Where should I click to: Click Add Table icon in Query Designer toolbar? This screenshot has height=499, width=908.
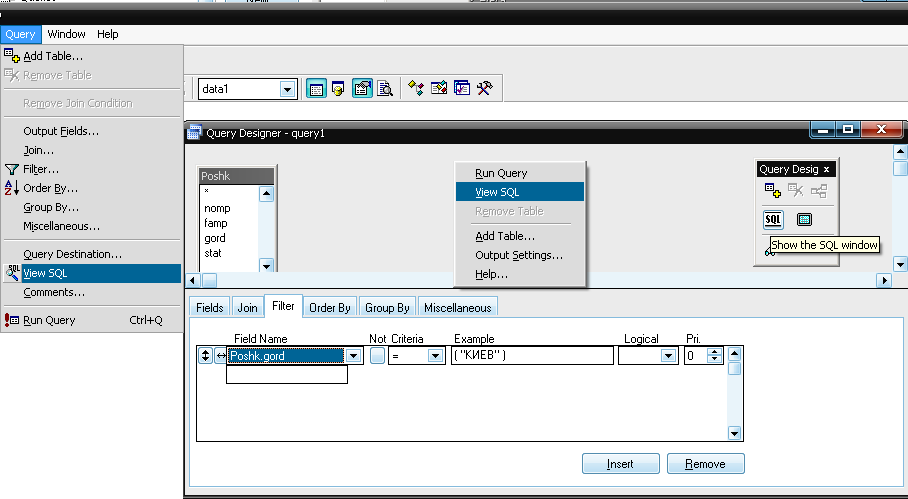(x=772, y=190)
